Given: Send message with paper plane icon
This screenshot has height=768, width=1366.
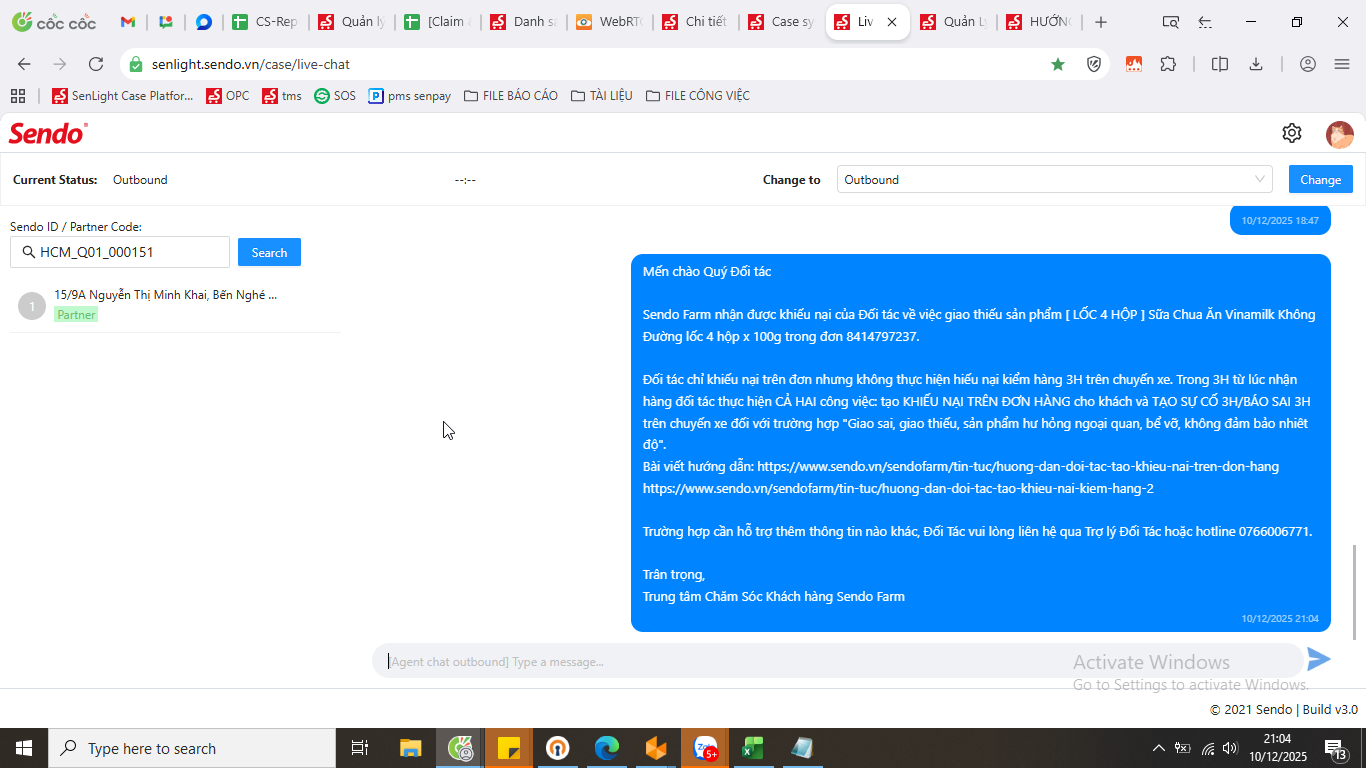Looking at the screenshot, I should 1319,659.
